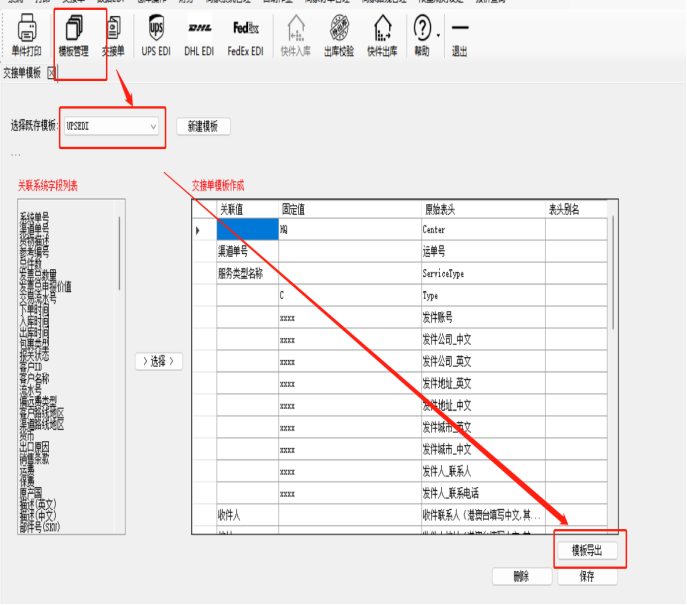
Task: Click the 新建模板 button
Action: point(203,127)
